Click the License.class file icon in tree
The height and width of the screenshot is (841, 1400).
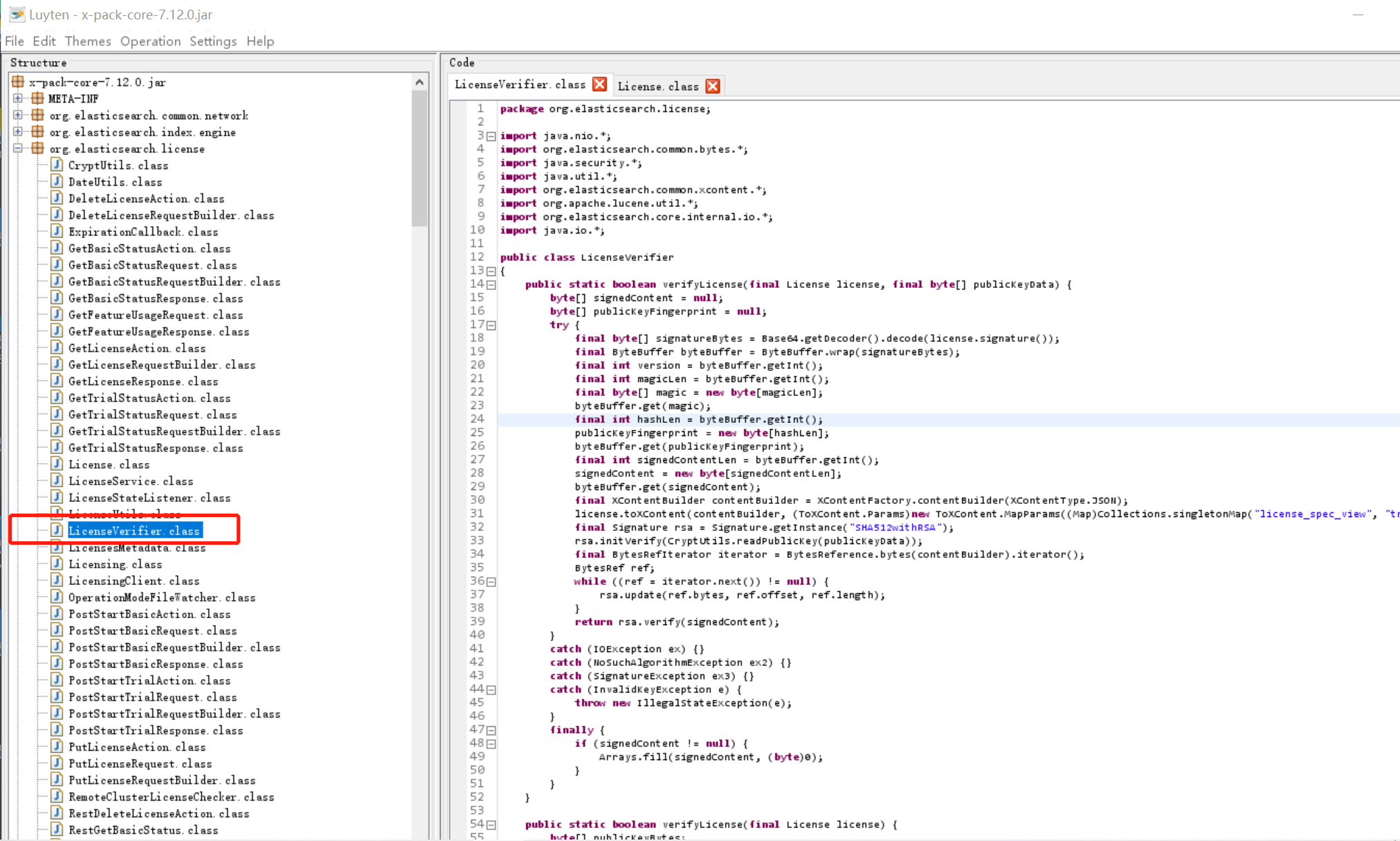tap(57, 464)
